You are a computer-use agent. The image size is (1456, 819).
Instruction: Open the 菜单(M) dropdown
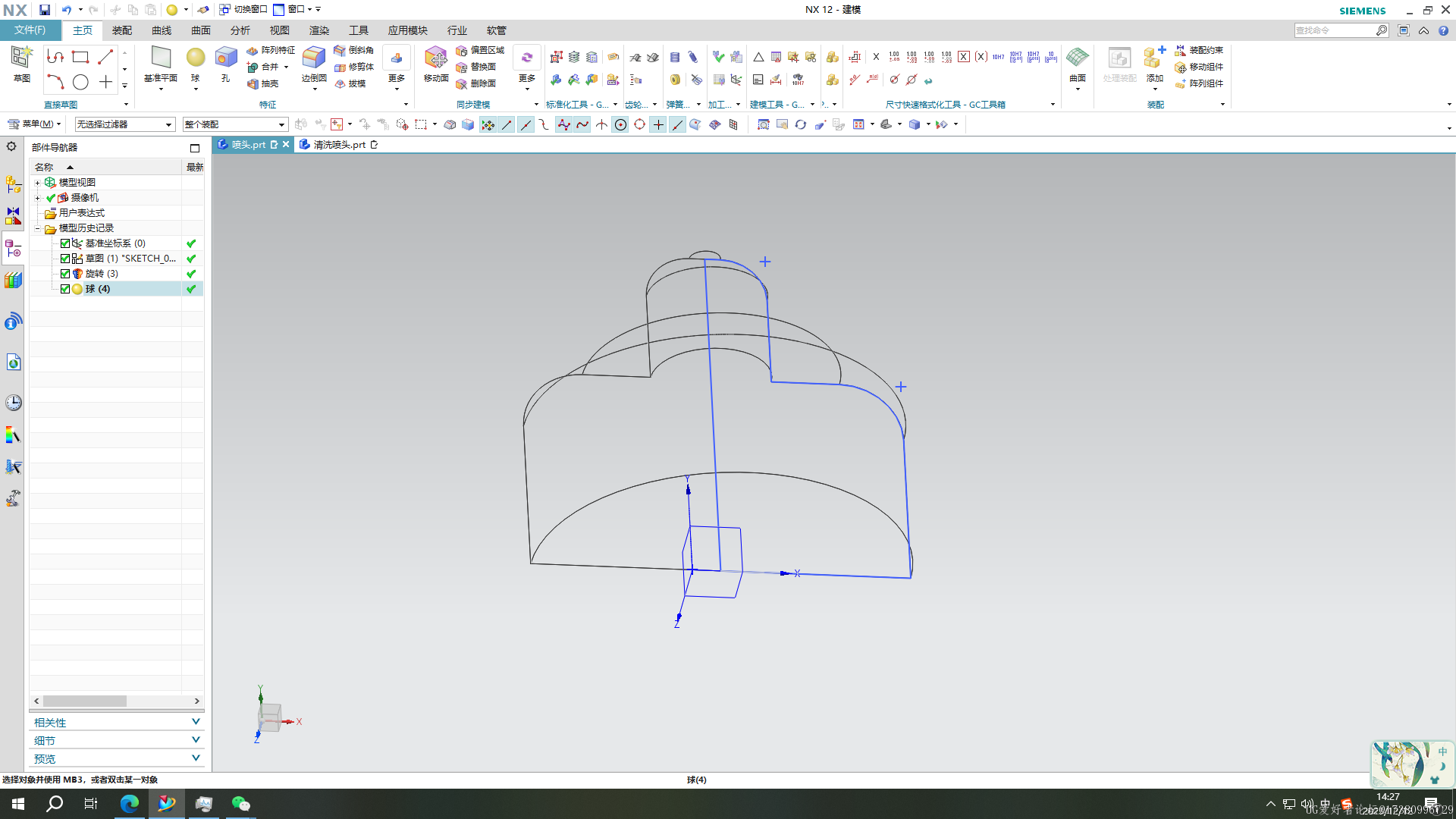(34, 124)
